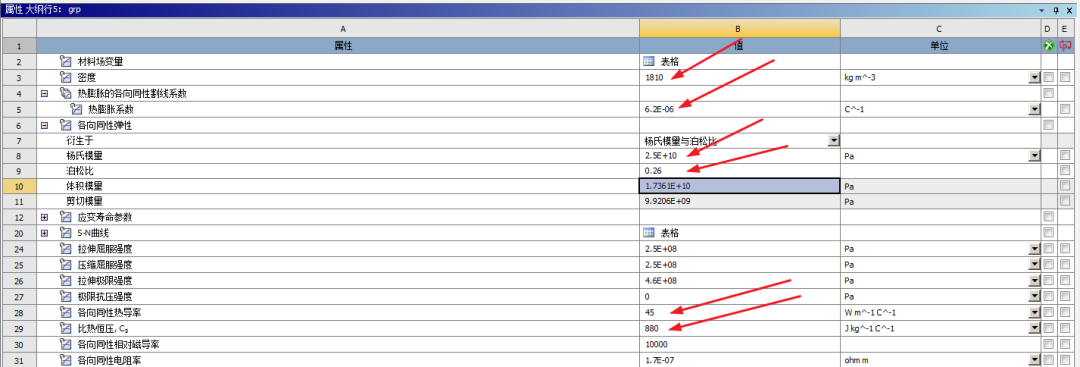1080x367 pixels.
Task: Click the 各向同性热导率 value cell 45
Action: click(x=740, y=312)
